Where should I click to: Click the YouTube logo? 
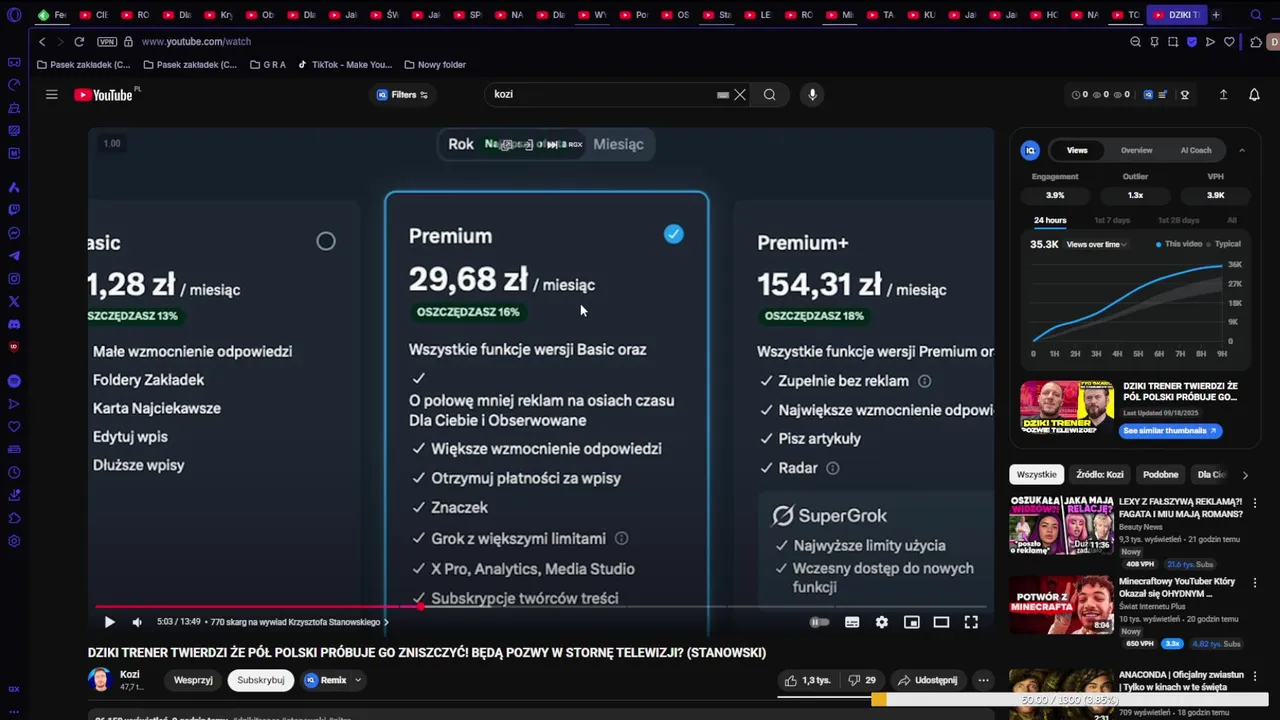coord(103,95)
